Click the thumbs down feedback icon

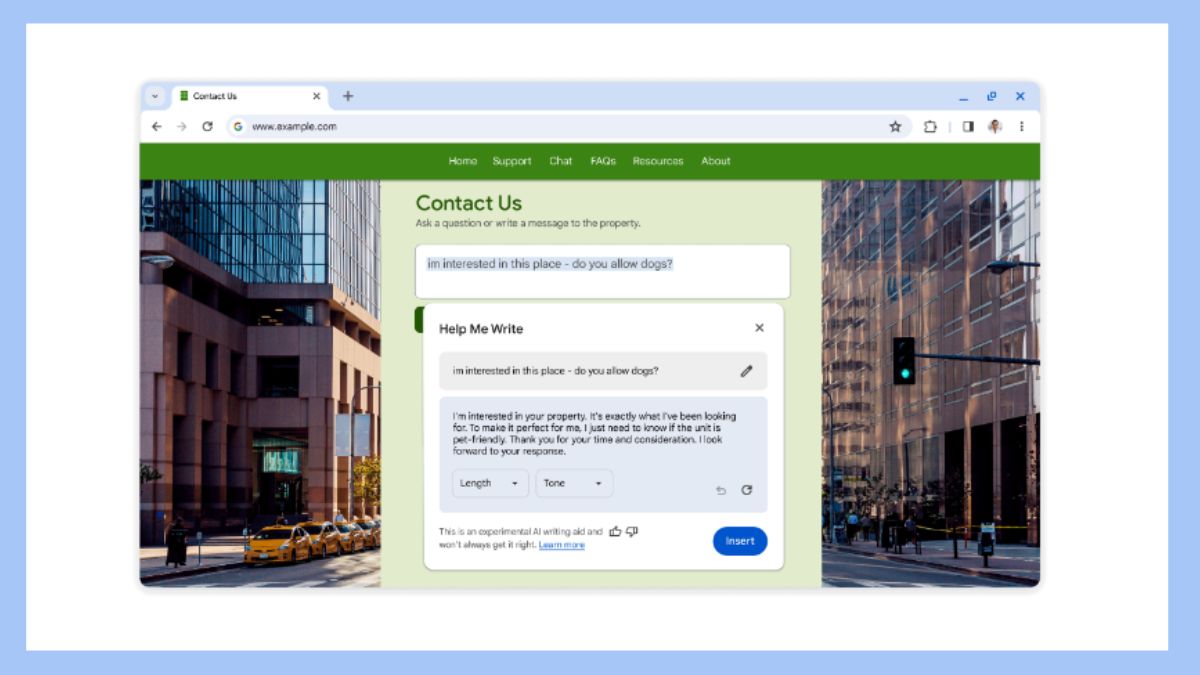632,532
